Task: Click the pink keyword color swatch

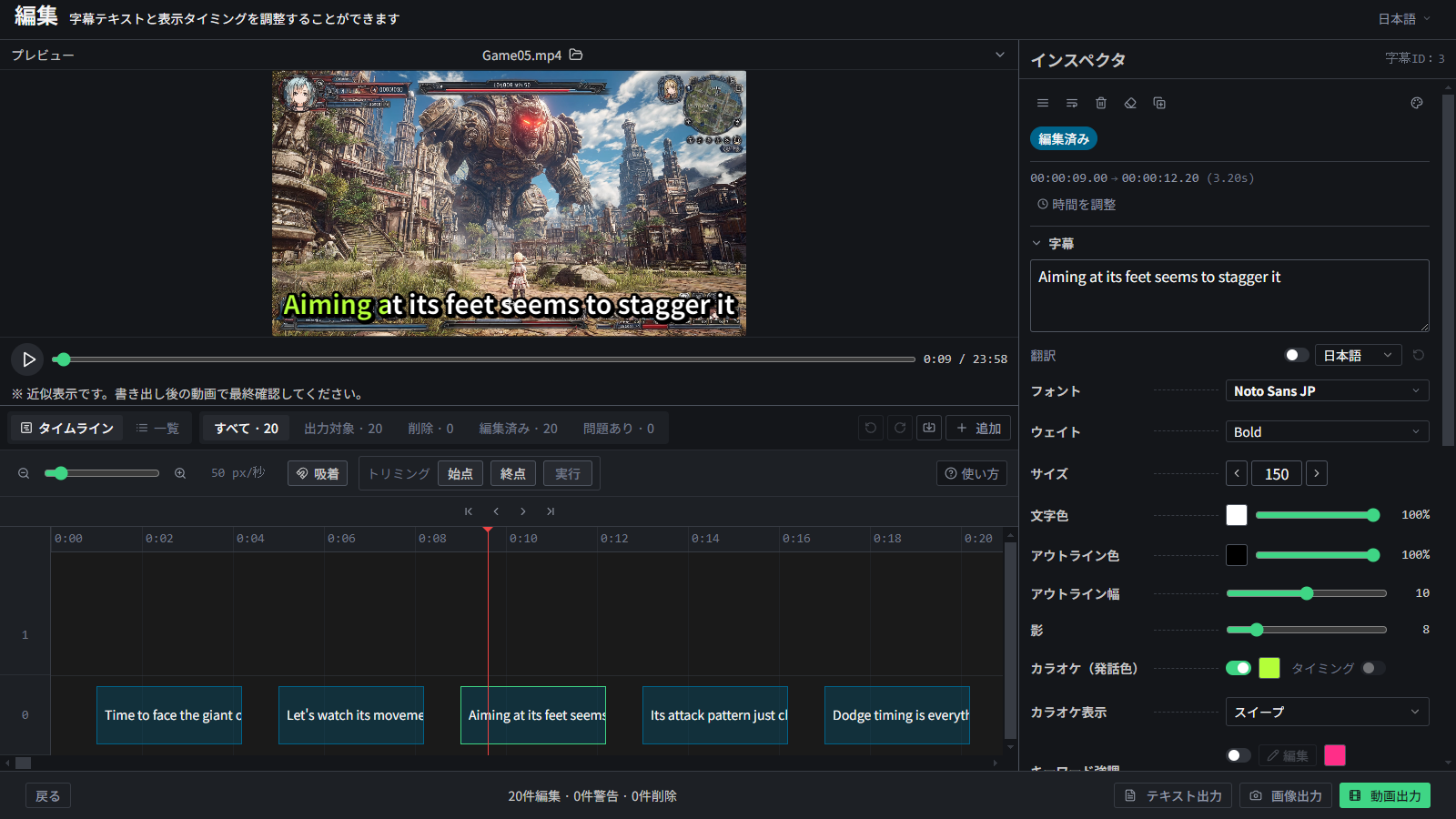Action: point(1335,755)
